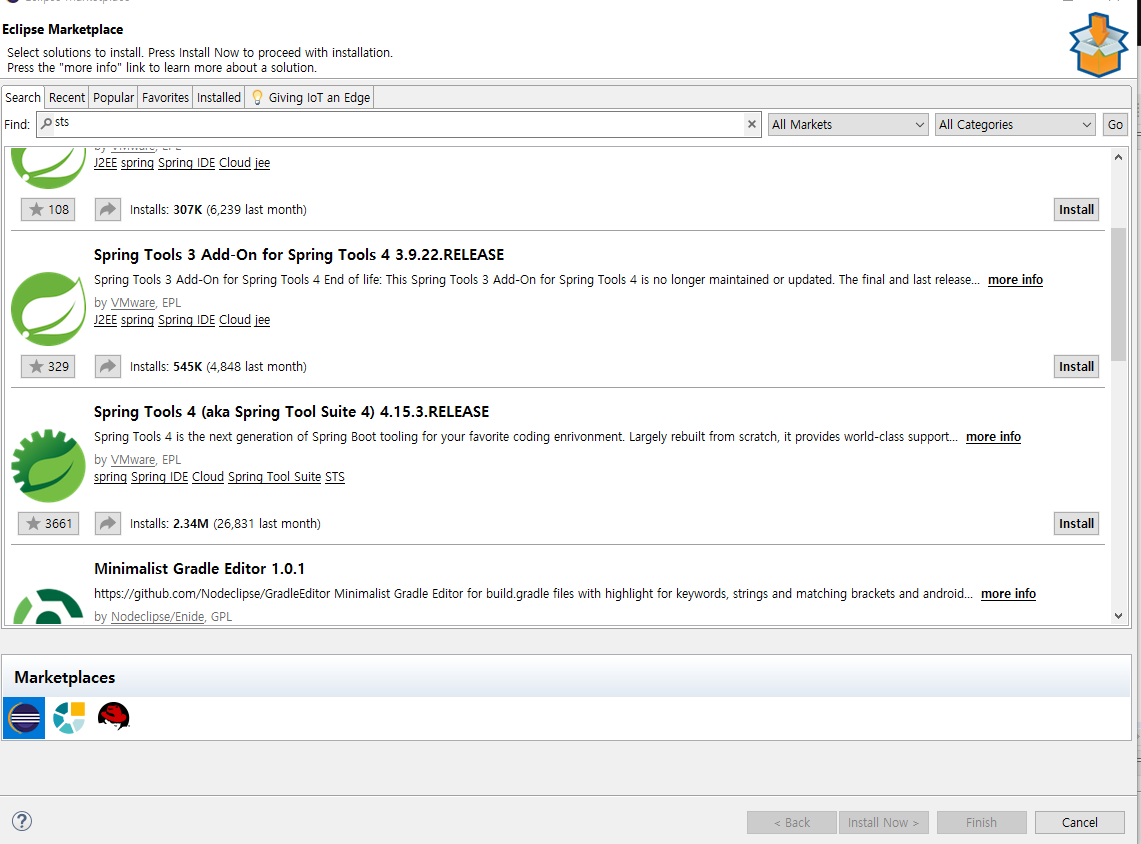This screenshot has width=1141, height=844.
Task: Open more info for Spring Tools 3 Add-On
Action: coord(1015,279)
